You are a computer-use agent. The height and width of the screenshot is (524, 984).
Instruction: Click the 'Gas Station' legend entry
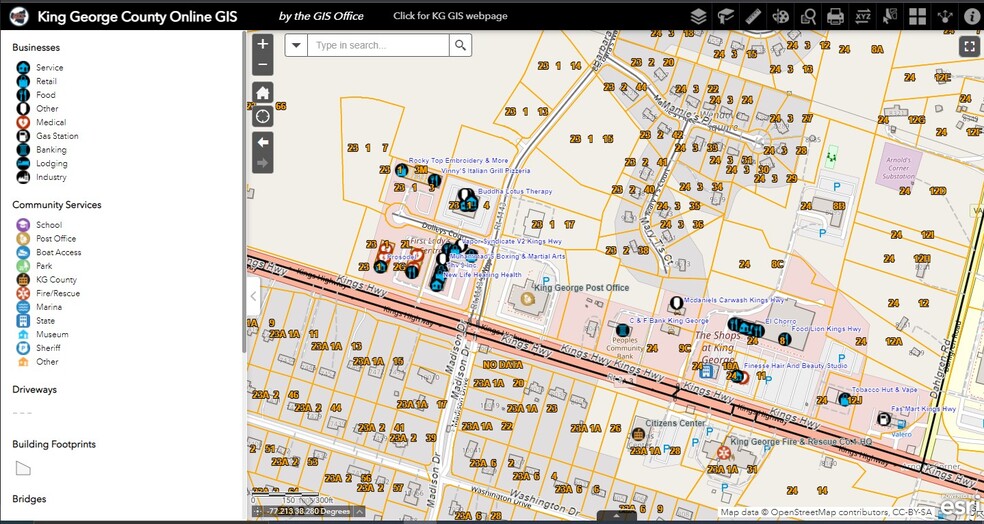coord(57,136)
